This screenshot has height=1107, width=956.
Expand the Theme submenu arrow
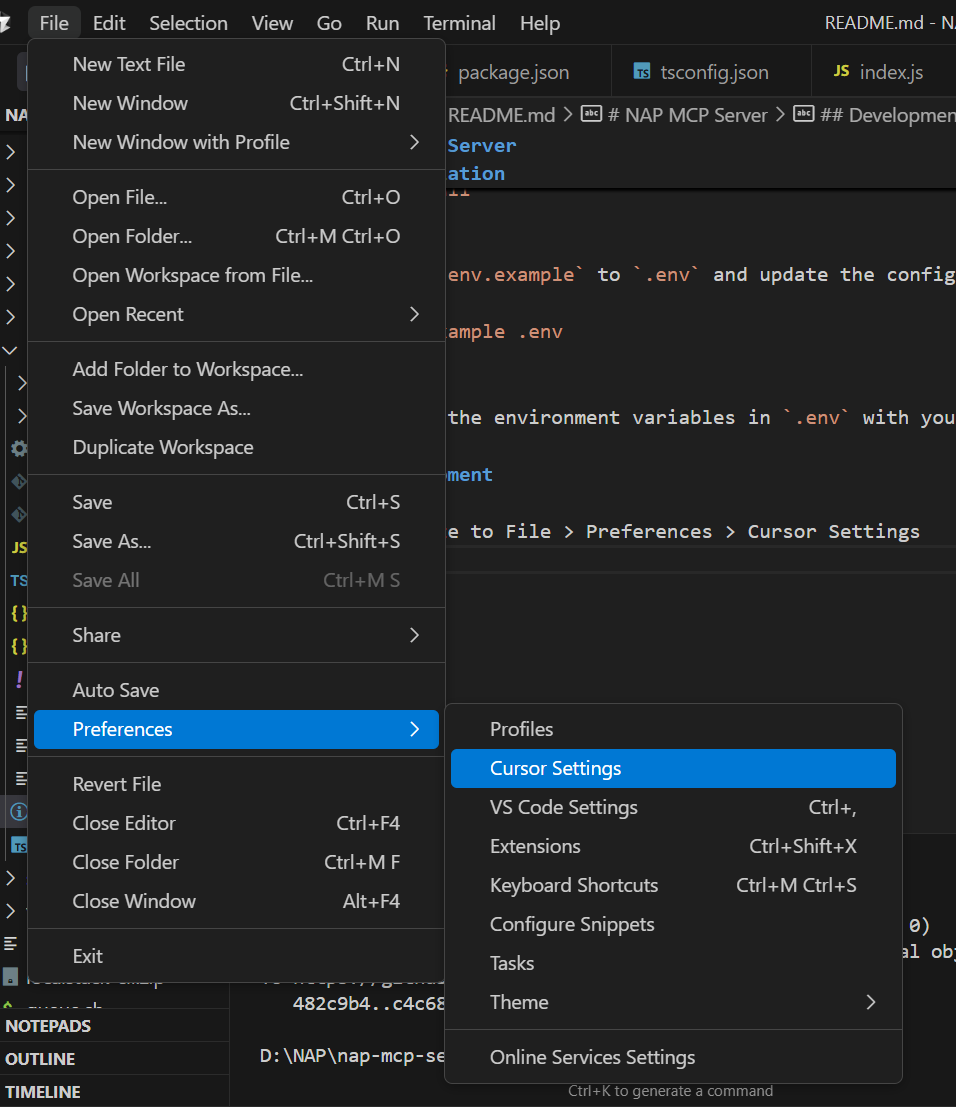click(x=871, y=1002)
